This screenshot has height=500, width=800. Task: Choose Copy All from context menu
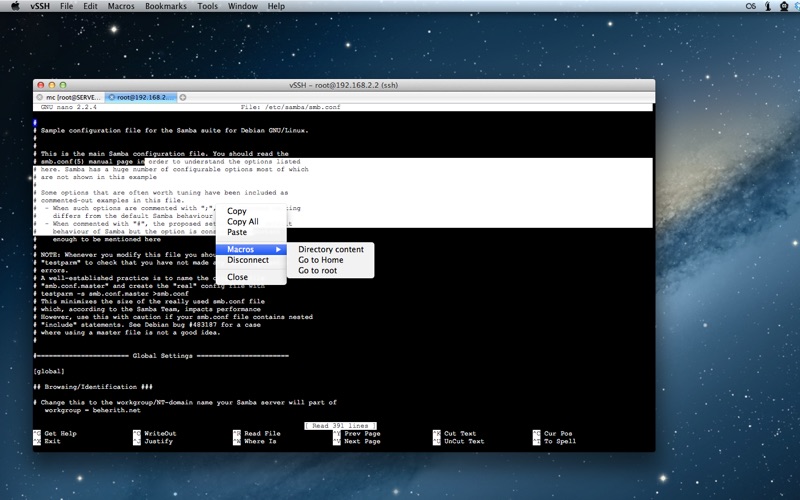(243, 222)
